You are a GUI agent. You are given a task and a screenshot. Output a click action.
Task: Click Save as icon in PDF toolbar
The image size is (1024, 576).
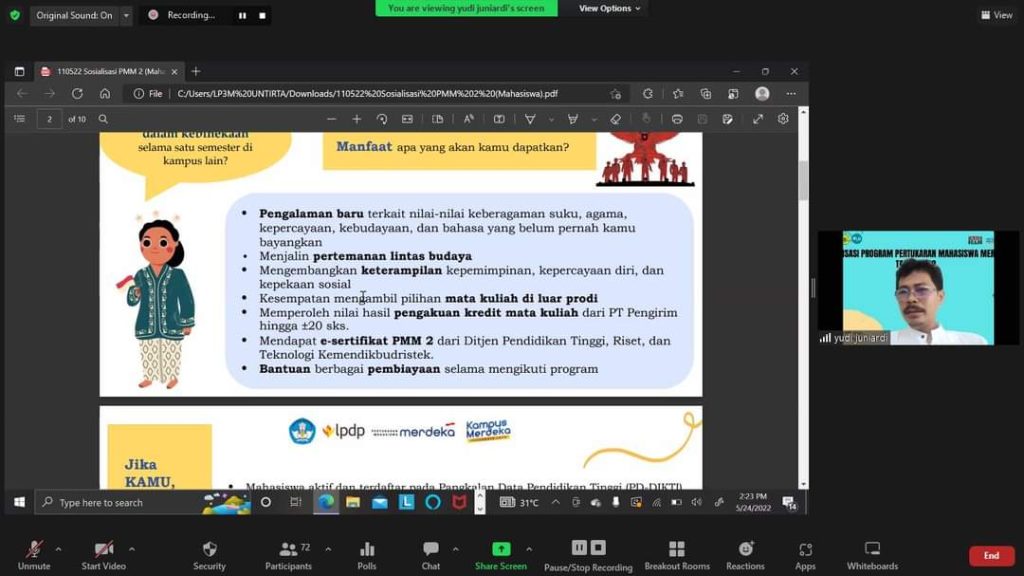[x=727, y=119]
